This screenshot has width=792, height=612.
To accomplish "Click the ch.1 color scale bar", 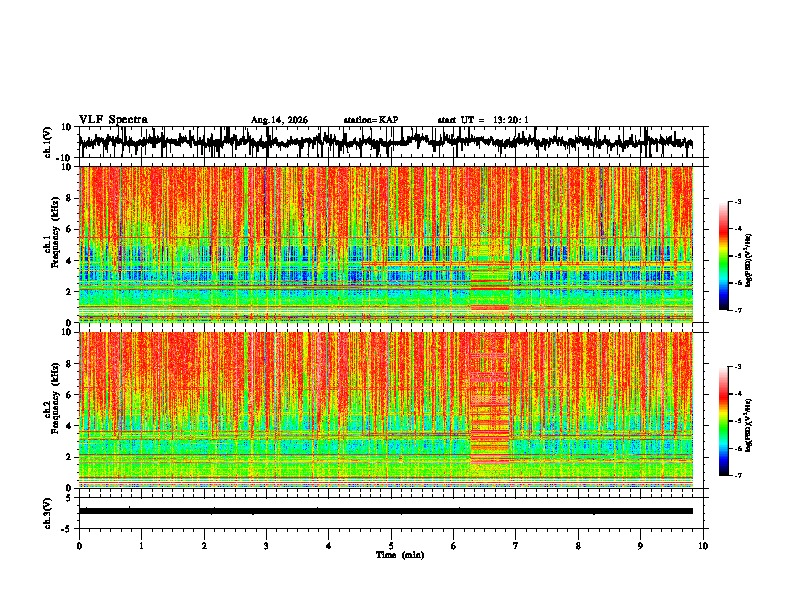I will tap(723, 256).
